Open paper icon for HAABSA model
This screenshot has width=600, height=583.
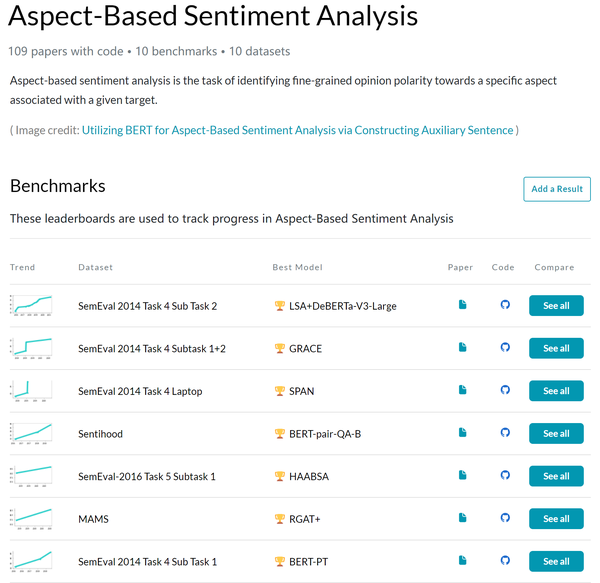[x=462, y=476]
